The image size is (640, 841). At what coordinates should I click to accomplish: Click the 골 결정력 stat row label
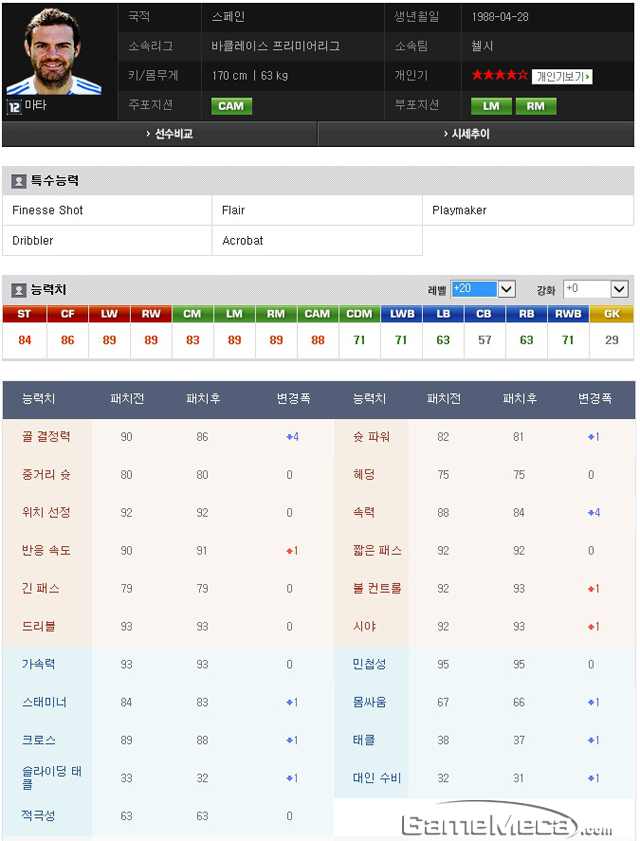(x=46, y=437)
